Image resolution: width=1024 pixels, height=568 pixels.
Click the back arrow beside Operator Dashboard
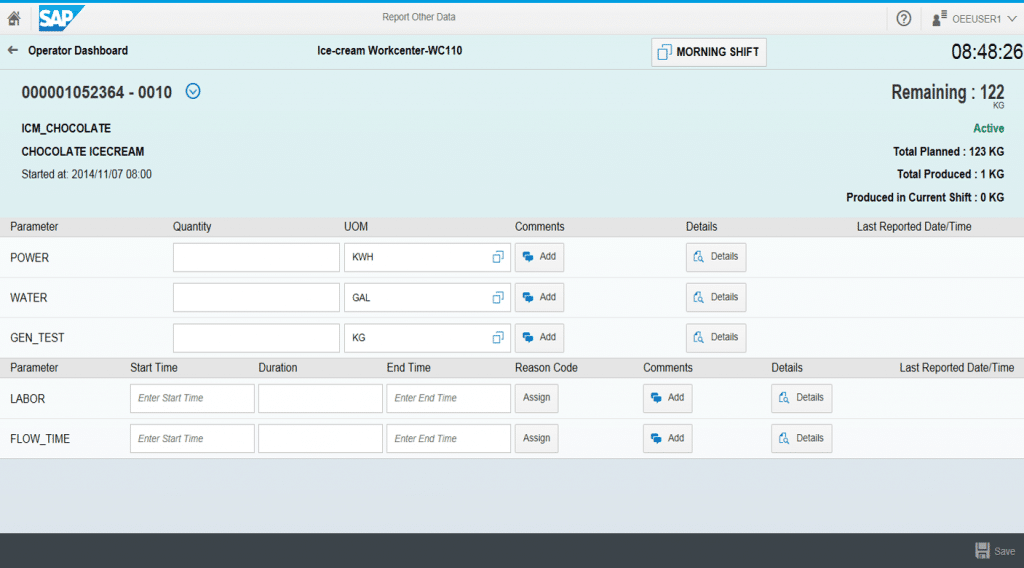(13, 50)
